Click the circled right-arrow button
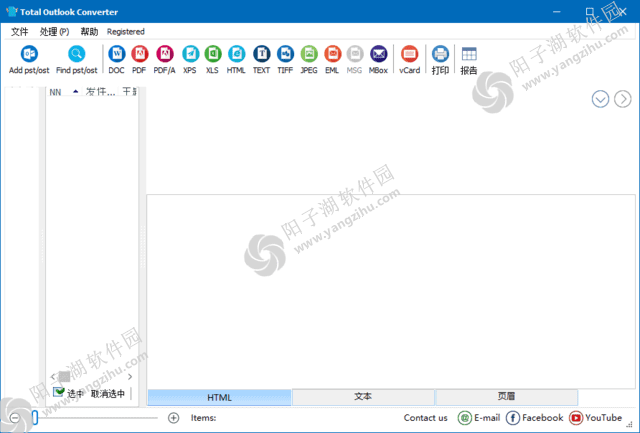This screenshot has width=640, height=433. [x=622, y=99]
